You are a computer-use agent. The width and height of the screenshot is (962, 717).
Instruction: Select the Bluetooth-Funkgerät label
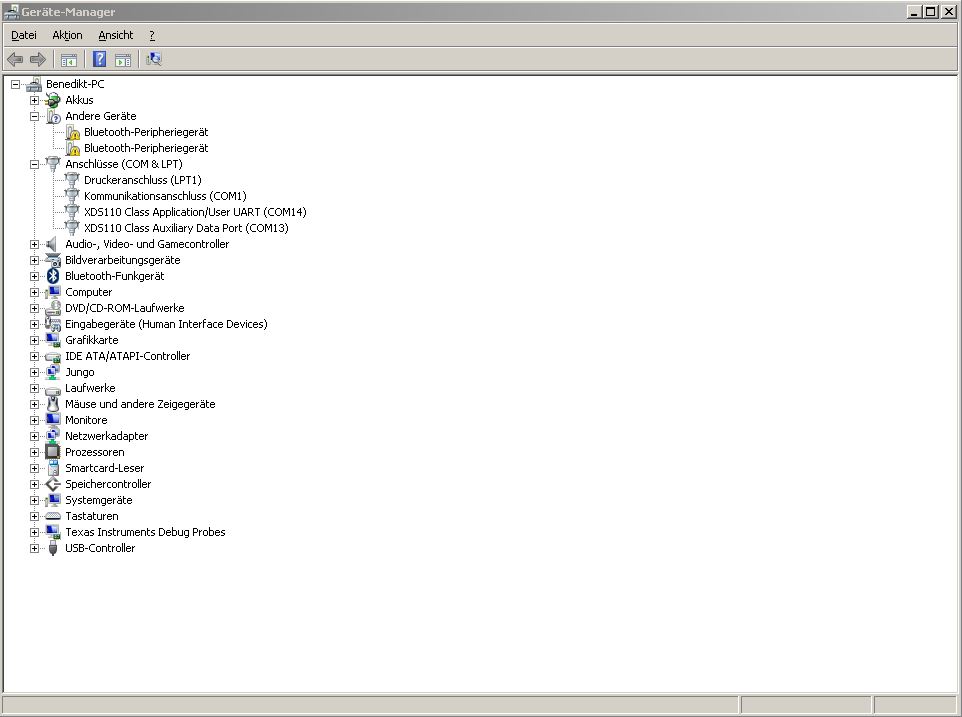(x=115, y=276)
